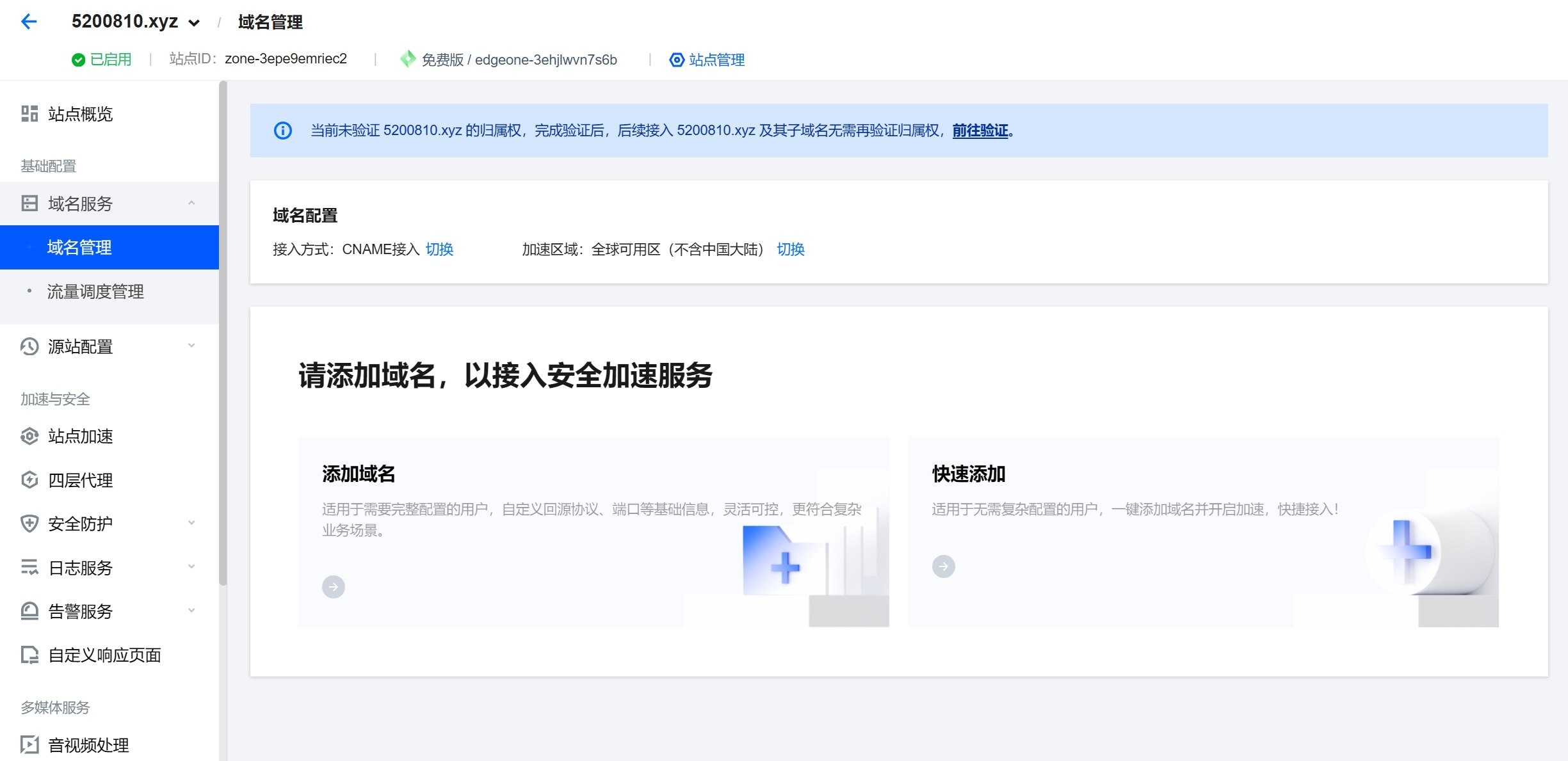Screen dimensions: 1568x761
Task: Expand the 安全防护 menu
Action: (x=191, y=524)
